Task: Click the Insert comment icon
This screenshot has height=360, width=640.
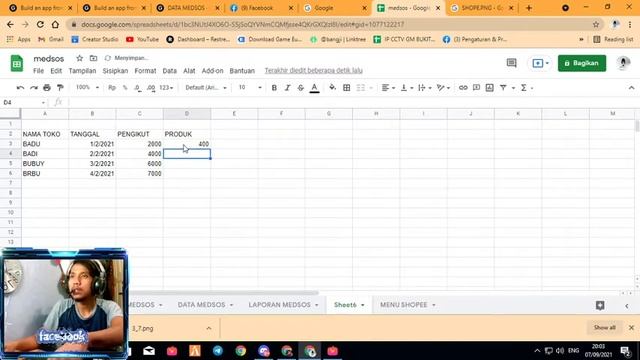Action: tap(476, 88)
